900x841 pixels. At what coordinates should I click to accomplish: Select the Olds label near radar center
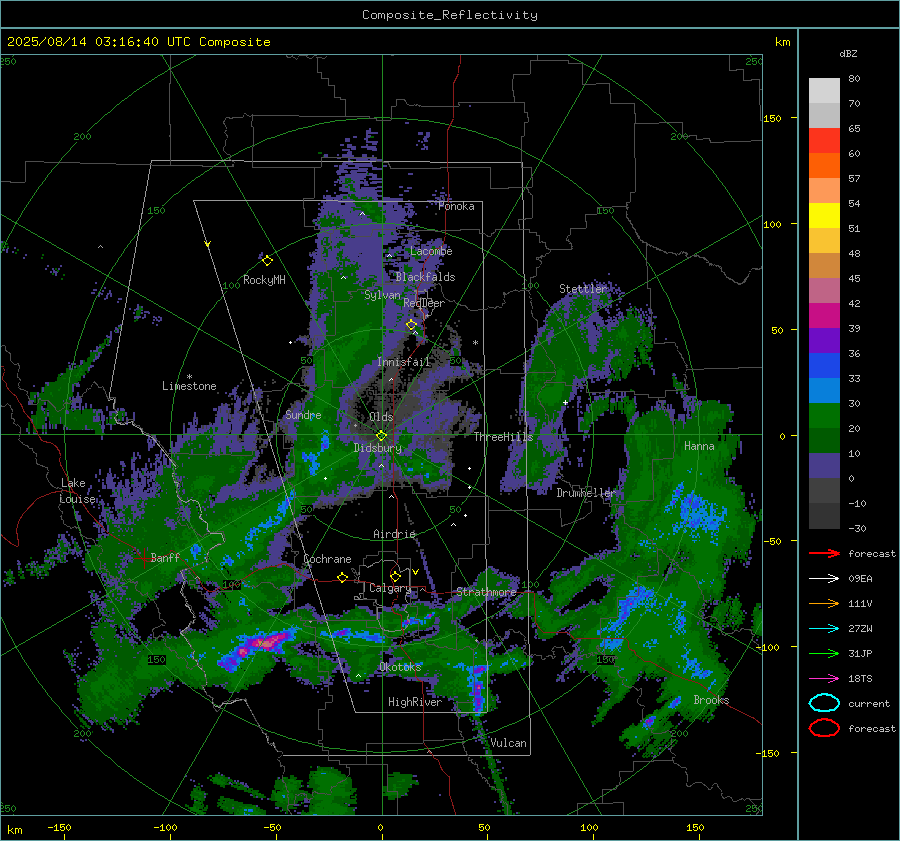point(381,417)
